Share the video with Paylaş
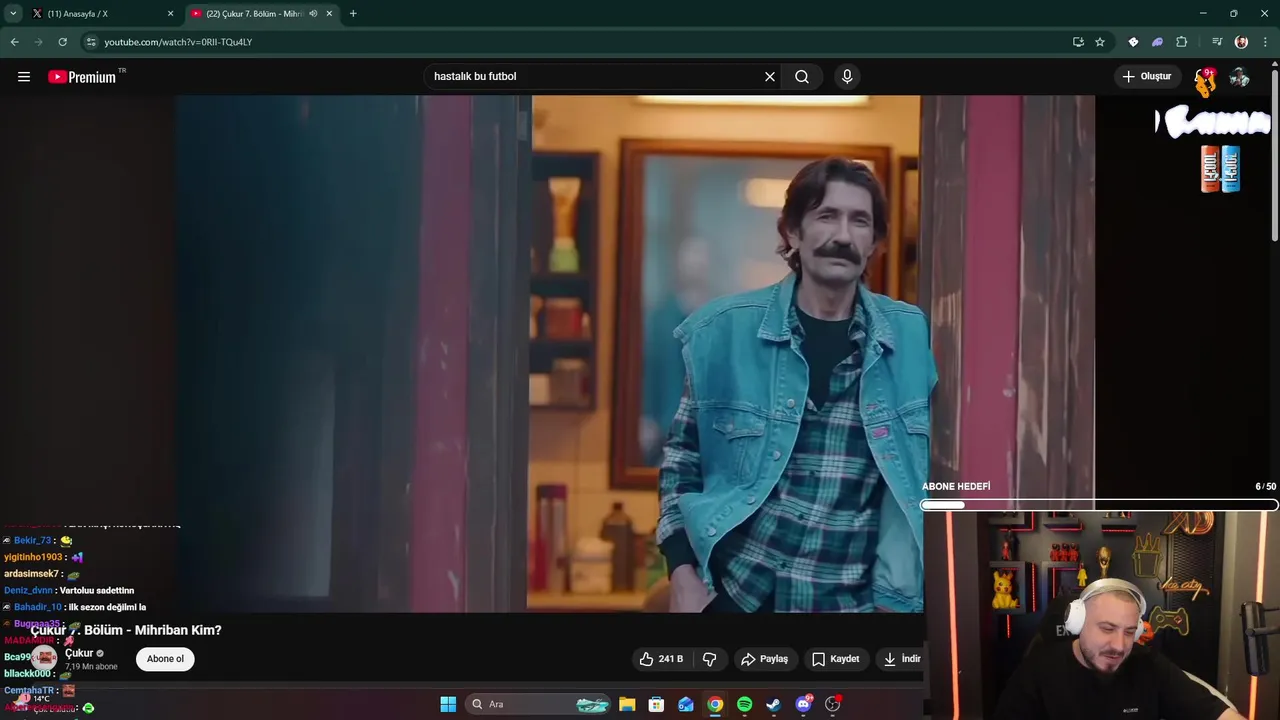 point(765,659)
